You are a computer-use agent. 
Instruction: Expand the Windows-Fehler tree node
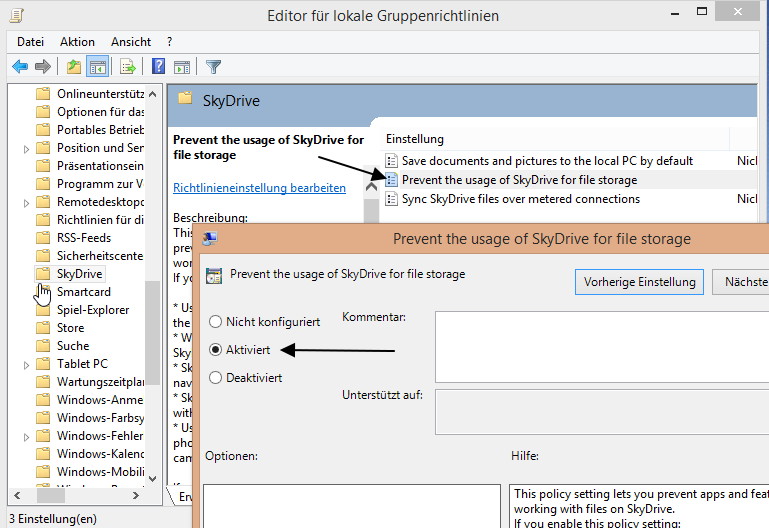tap(26, 437)
